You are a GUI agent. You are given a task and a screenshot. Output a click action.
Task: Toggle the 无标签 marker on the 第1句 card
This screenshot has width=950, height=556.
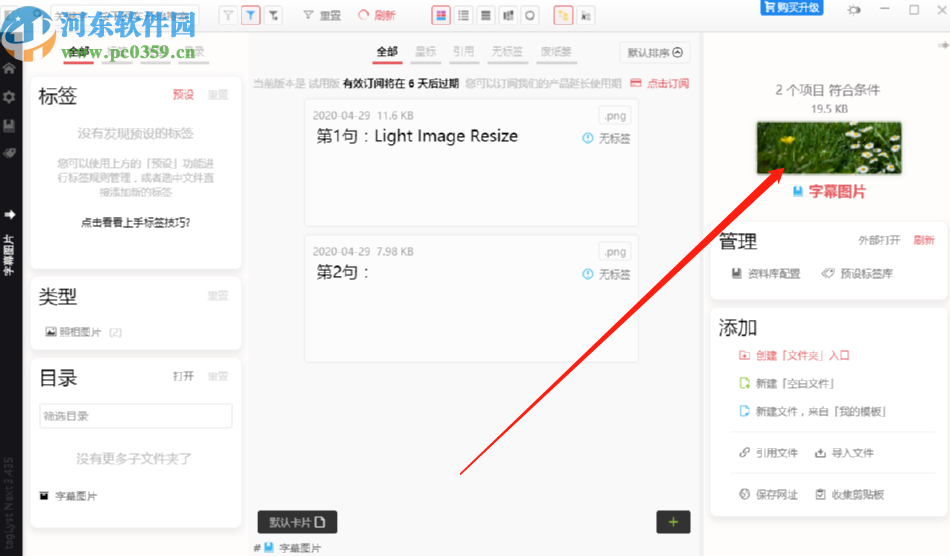click(606, 139)
